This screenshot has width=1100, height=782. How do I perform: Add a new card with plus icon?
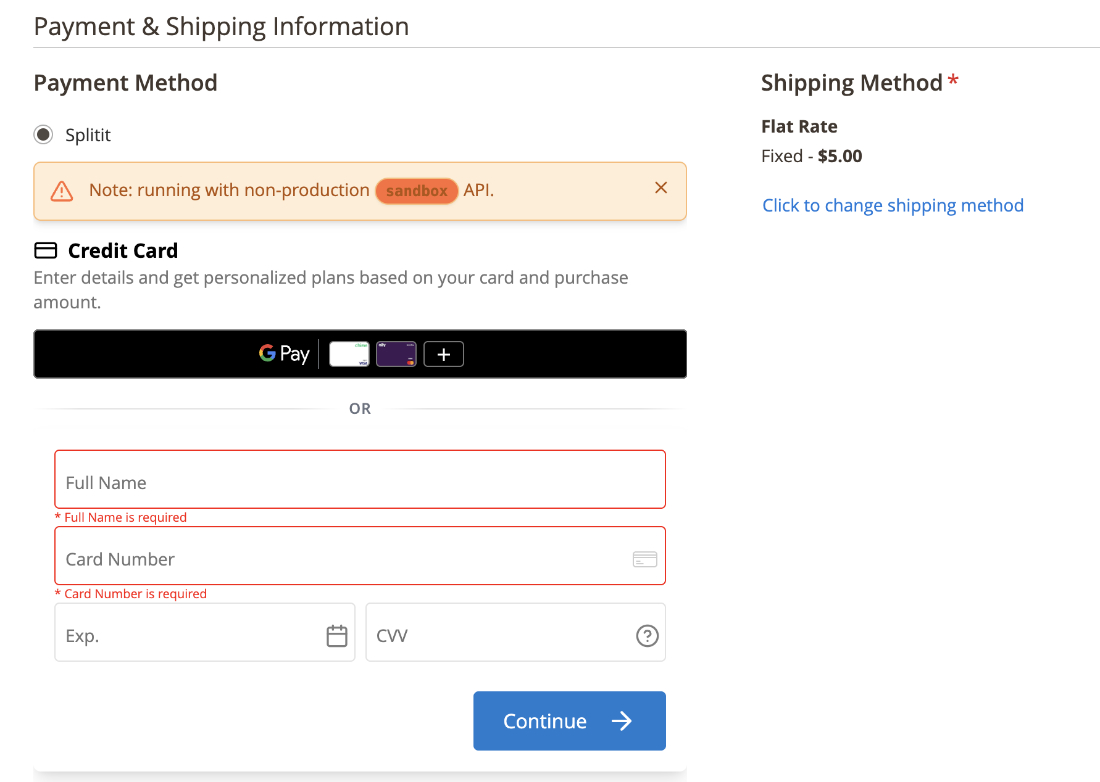pyautogui.click(x=443, y=354)
